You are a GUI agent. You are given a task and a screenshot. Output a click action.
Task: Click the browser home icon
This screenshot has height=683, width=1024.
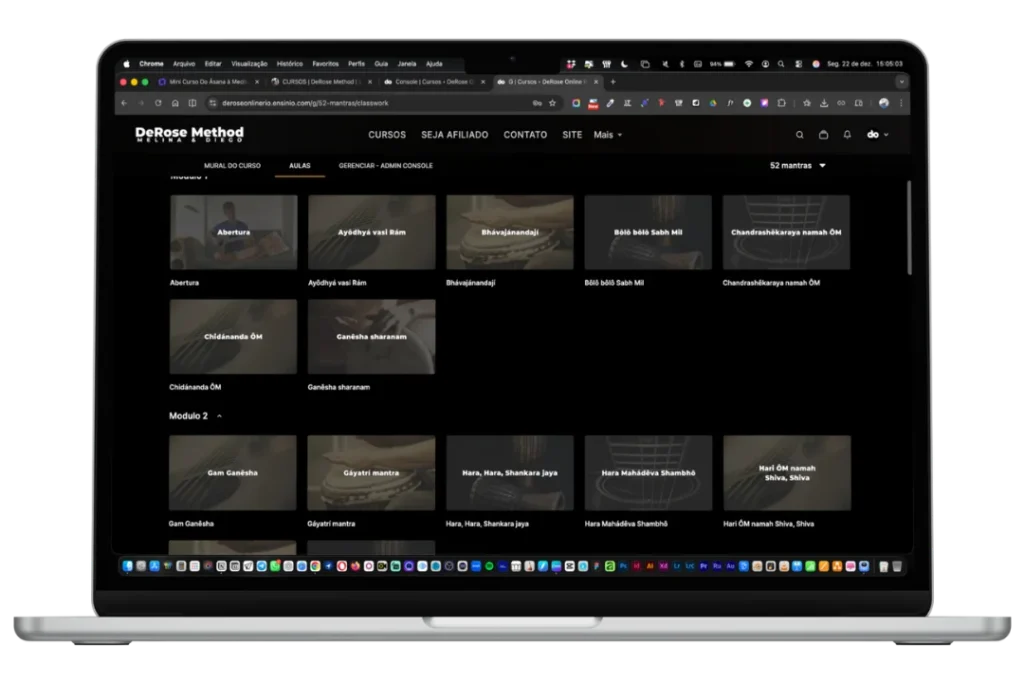[175, 103]
